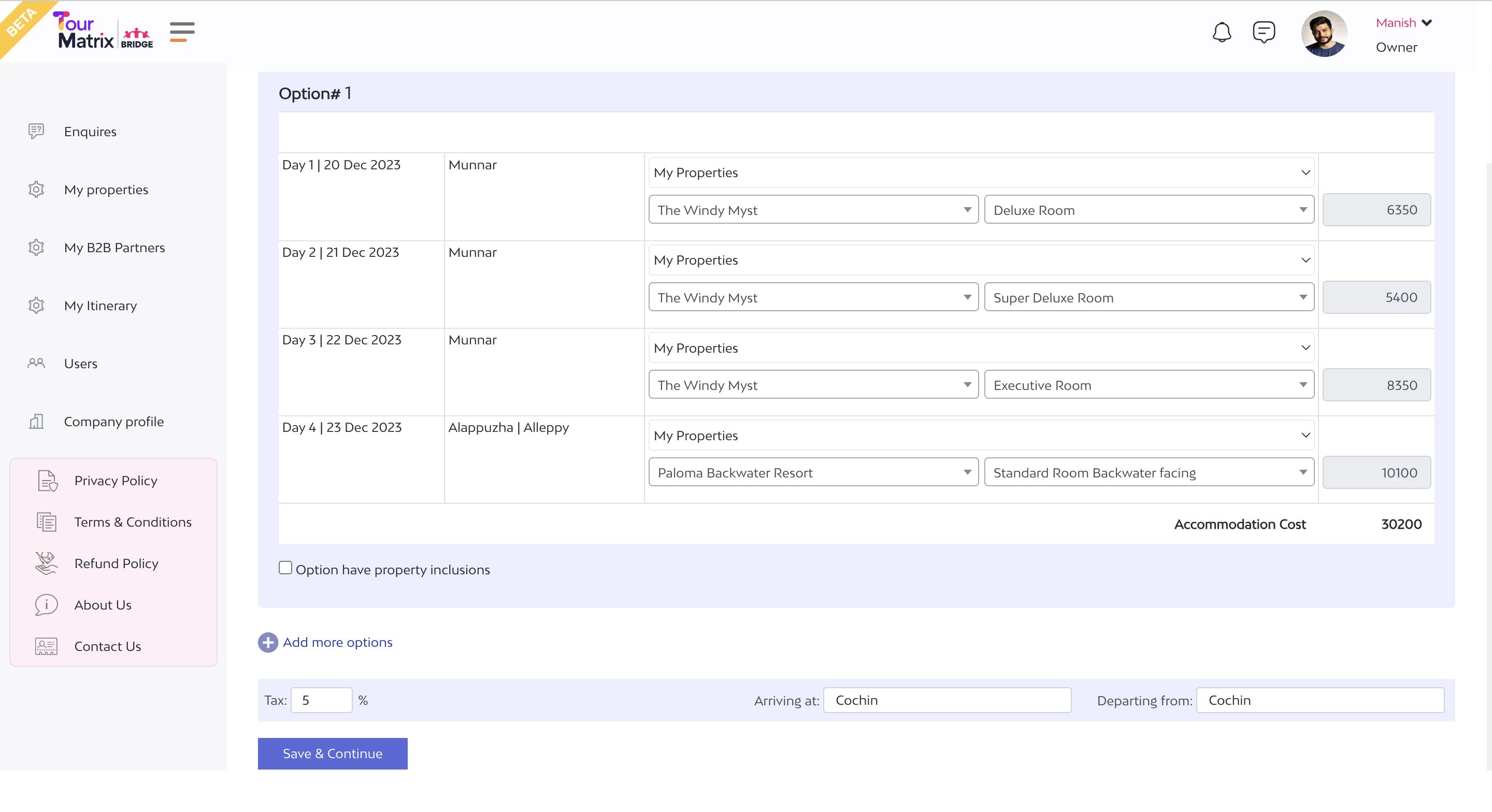Expand the Manish user account menu
This screenshot has width=1492, height=812.
1403,23
